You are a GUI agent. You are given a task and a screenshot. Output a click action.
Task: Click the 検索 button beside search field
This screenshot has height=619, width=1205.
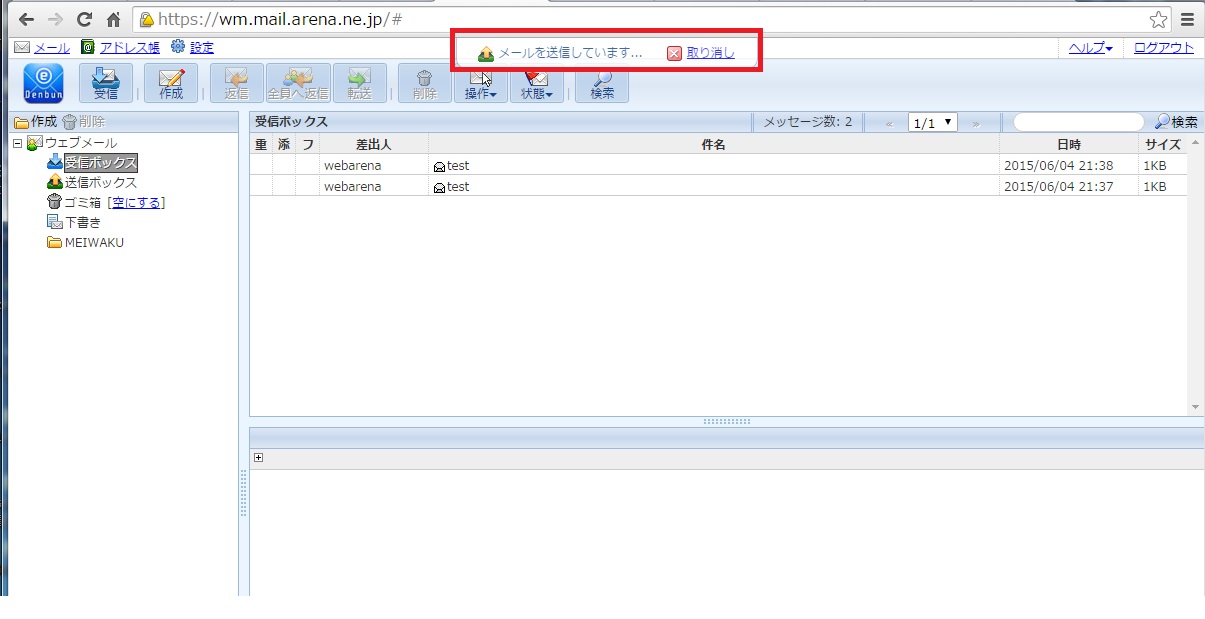[x=1176, y=122]
